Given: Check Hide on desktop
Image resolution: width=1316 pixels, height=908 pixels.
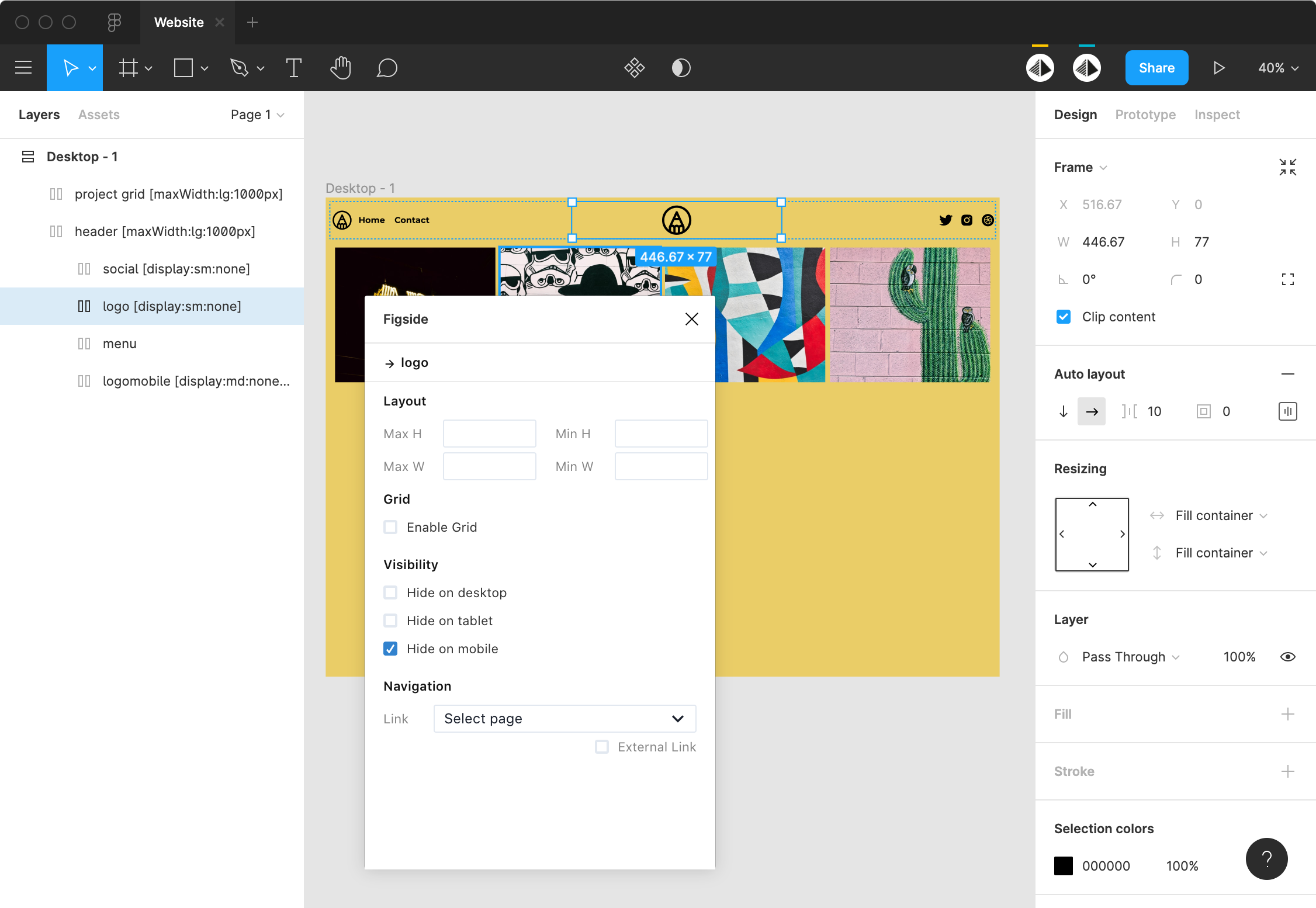Looking at the screenshot, I should click(x=390, y=592).
